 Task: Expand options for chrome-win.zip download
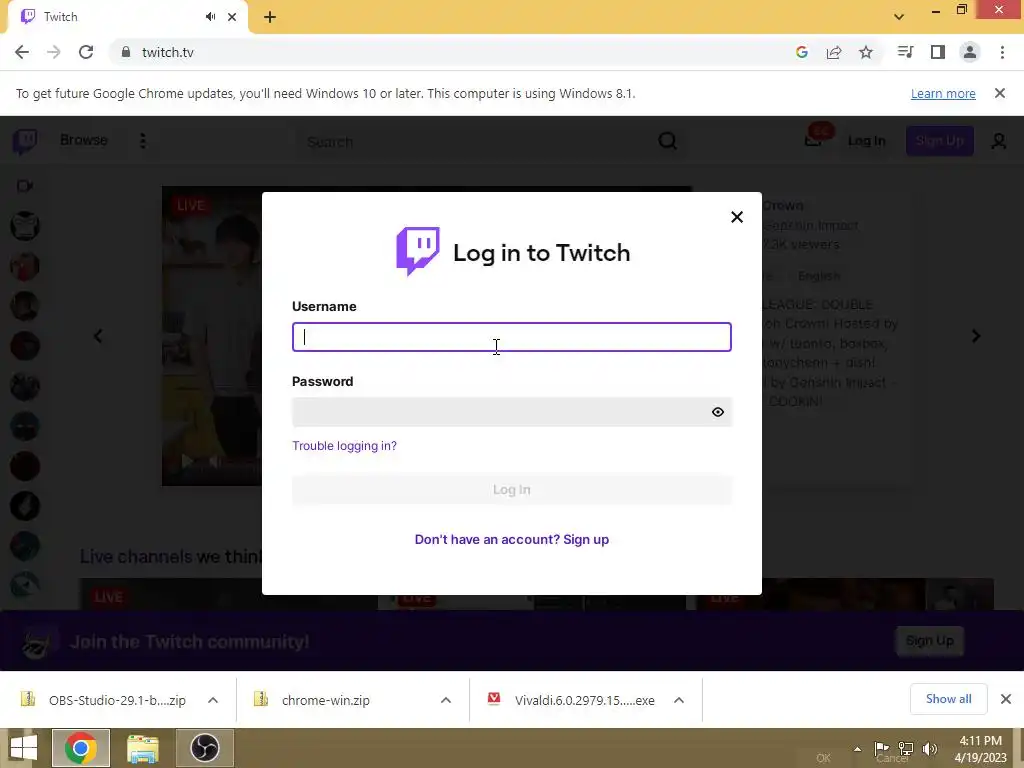pyautogui.click(x=446, y=700)
